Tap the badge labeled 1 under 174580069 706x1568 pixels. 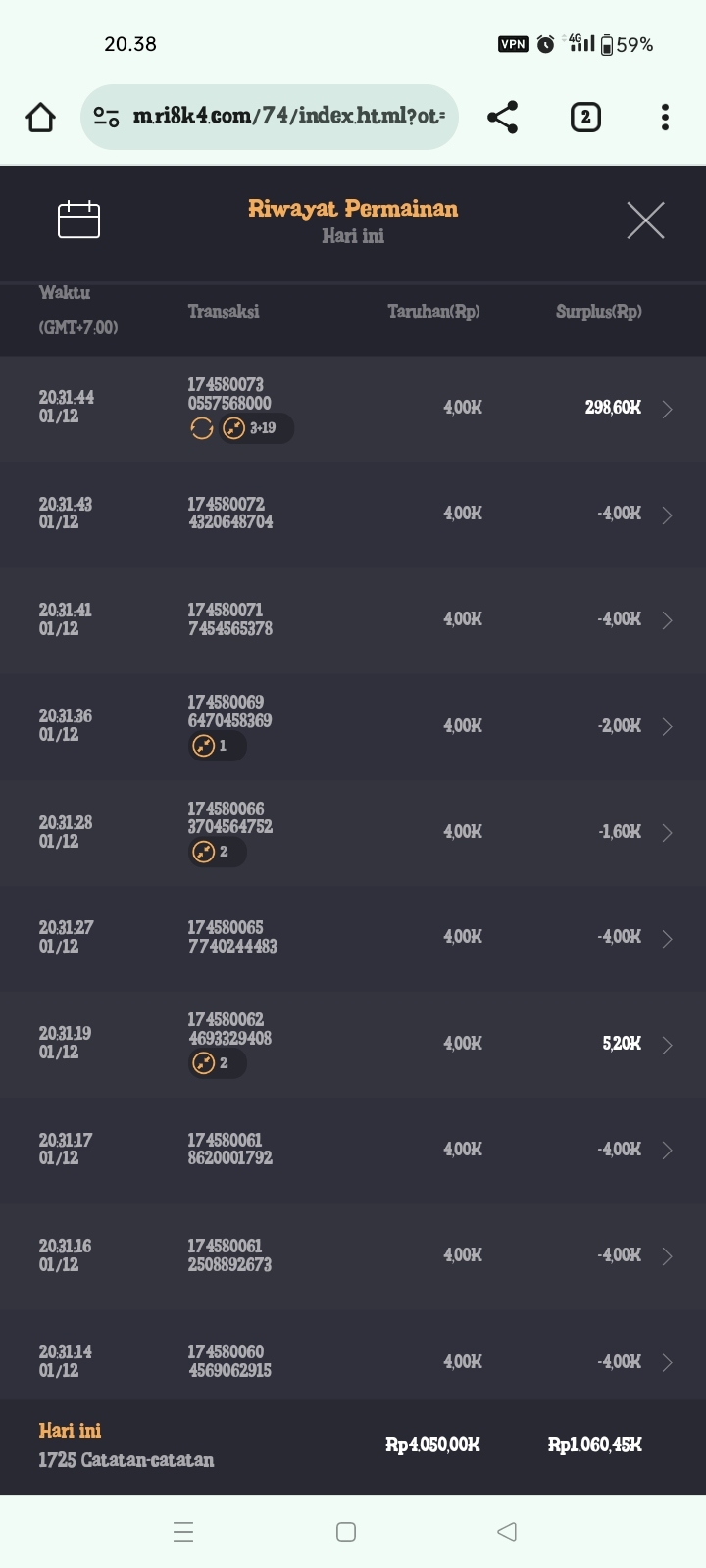tap(216, 746)
